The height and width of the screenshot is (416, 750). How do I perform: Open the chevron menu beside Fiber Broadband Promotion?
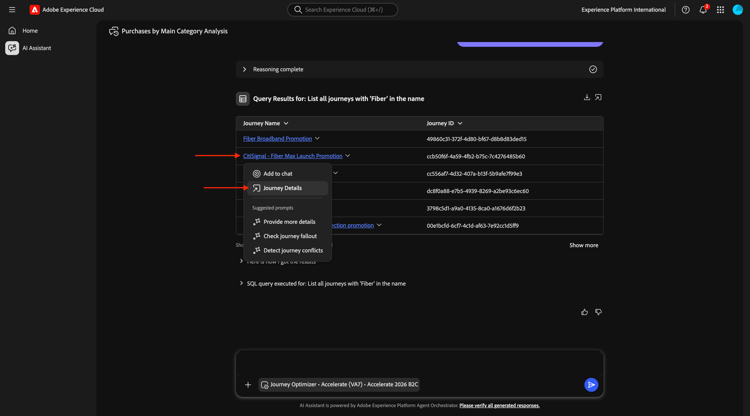click(317, 139)
